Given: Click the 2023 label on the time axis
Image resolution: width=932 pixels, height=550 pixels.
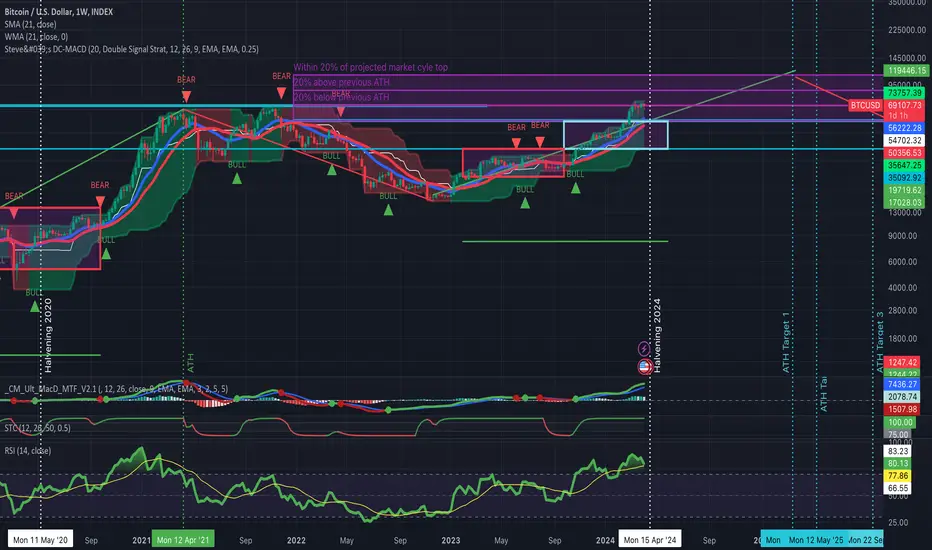Looking at the screenshot, I should (x=451, y=540).
